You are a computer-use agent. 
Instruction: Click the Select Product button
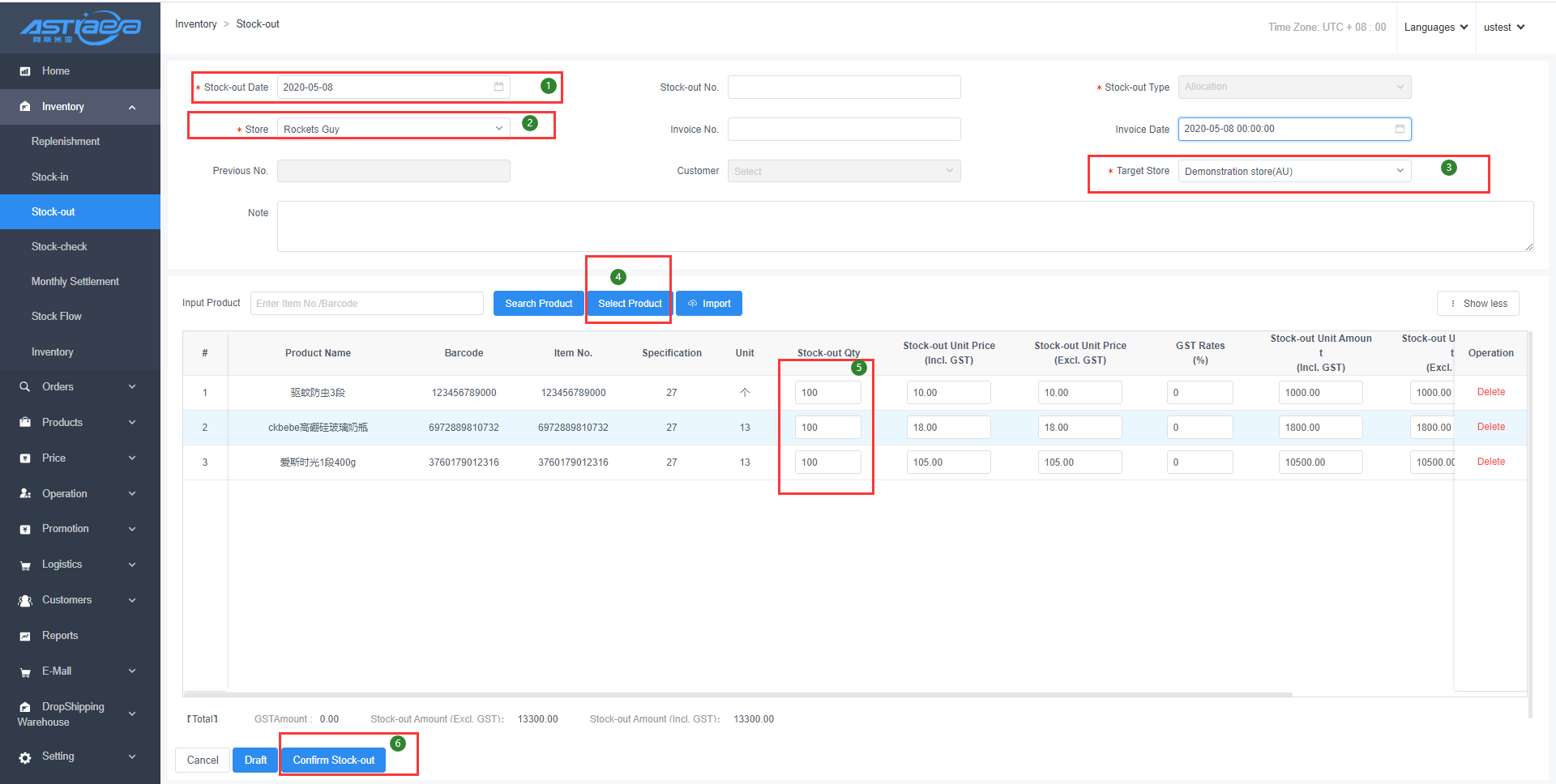[x=630, y=304]
